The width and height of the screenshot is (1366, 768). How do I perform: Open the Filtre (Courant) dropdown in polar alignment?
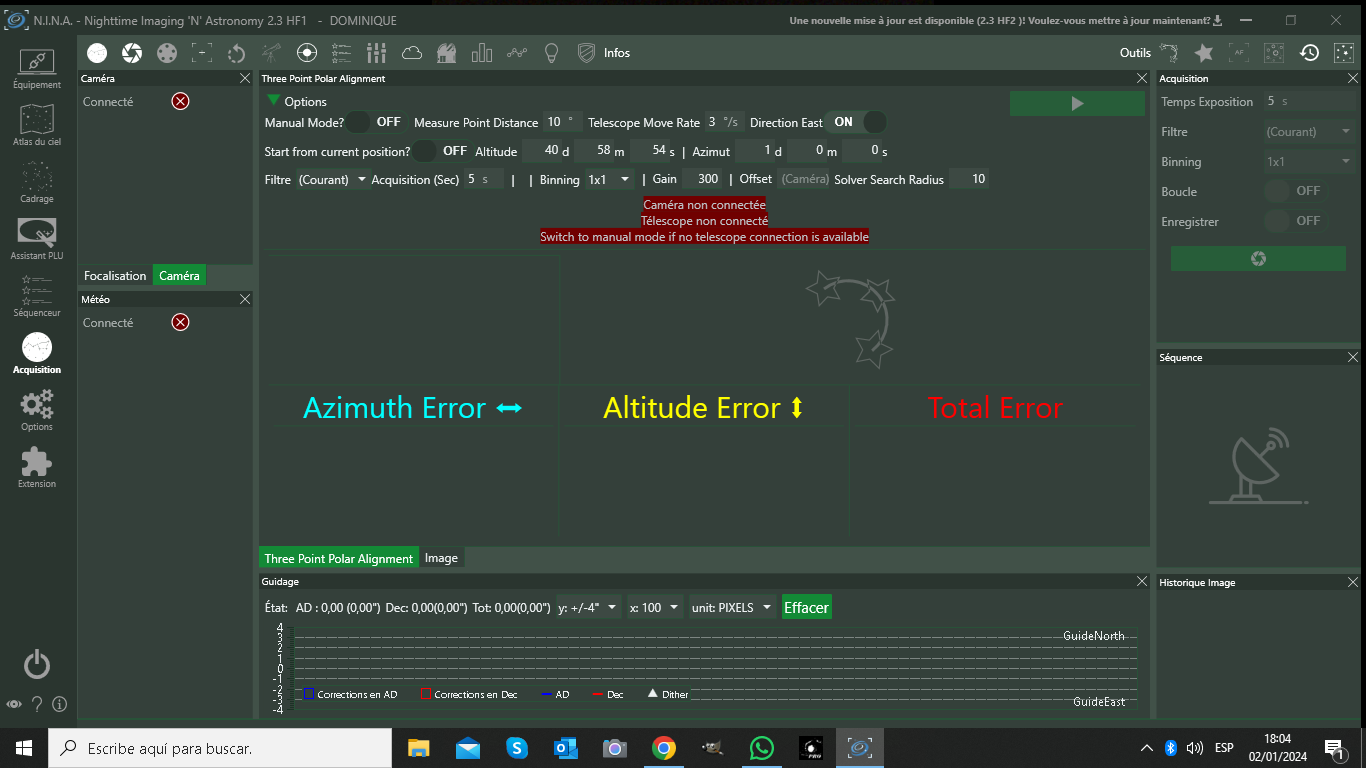click(332, 179)
